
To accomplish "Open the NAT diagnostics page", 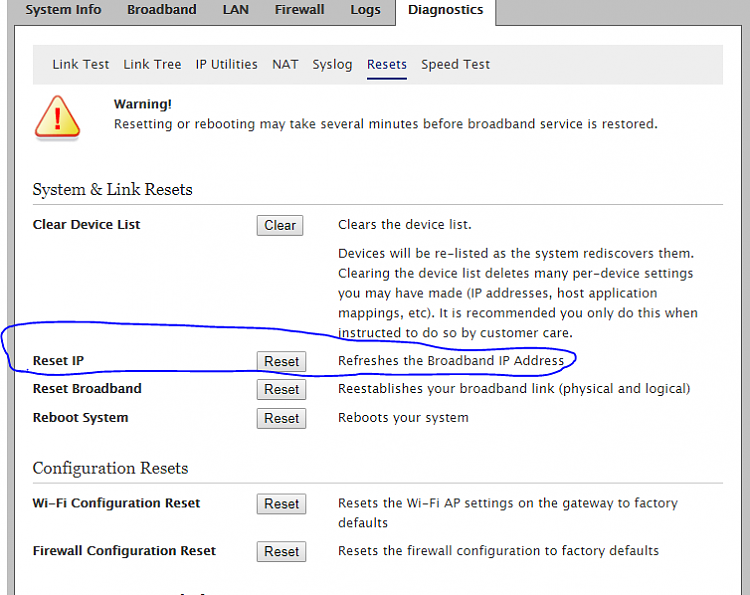I will 285,65.
